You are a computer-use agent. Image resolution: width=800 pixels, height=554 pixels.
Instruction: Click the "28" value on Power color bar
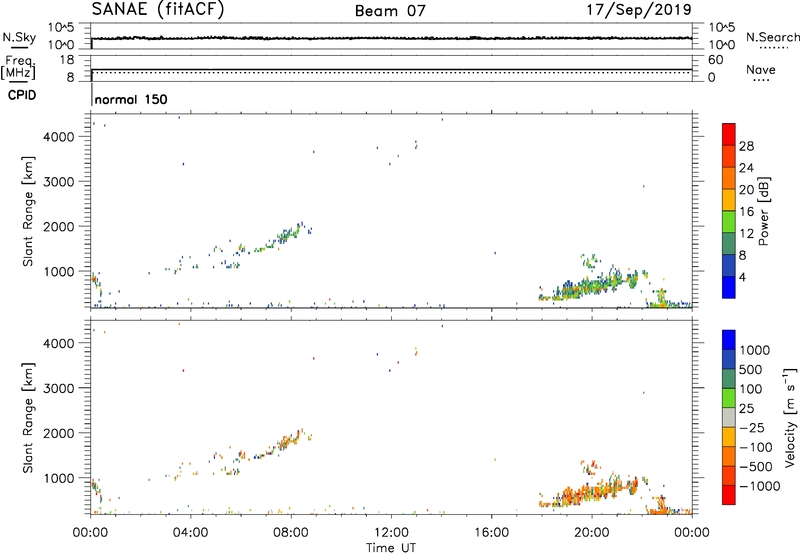coord(746,146)
